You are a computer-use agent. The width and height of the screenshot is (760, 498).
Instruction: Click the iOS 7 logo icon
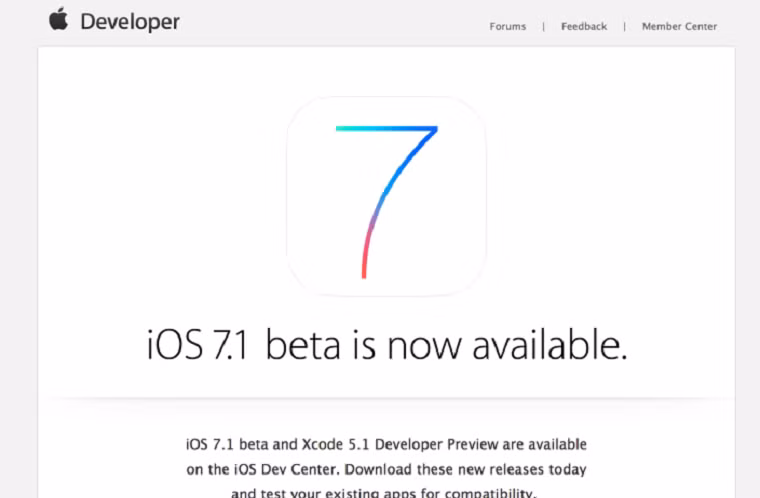point(386,196)
